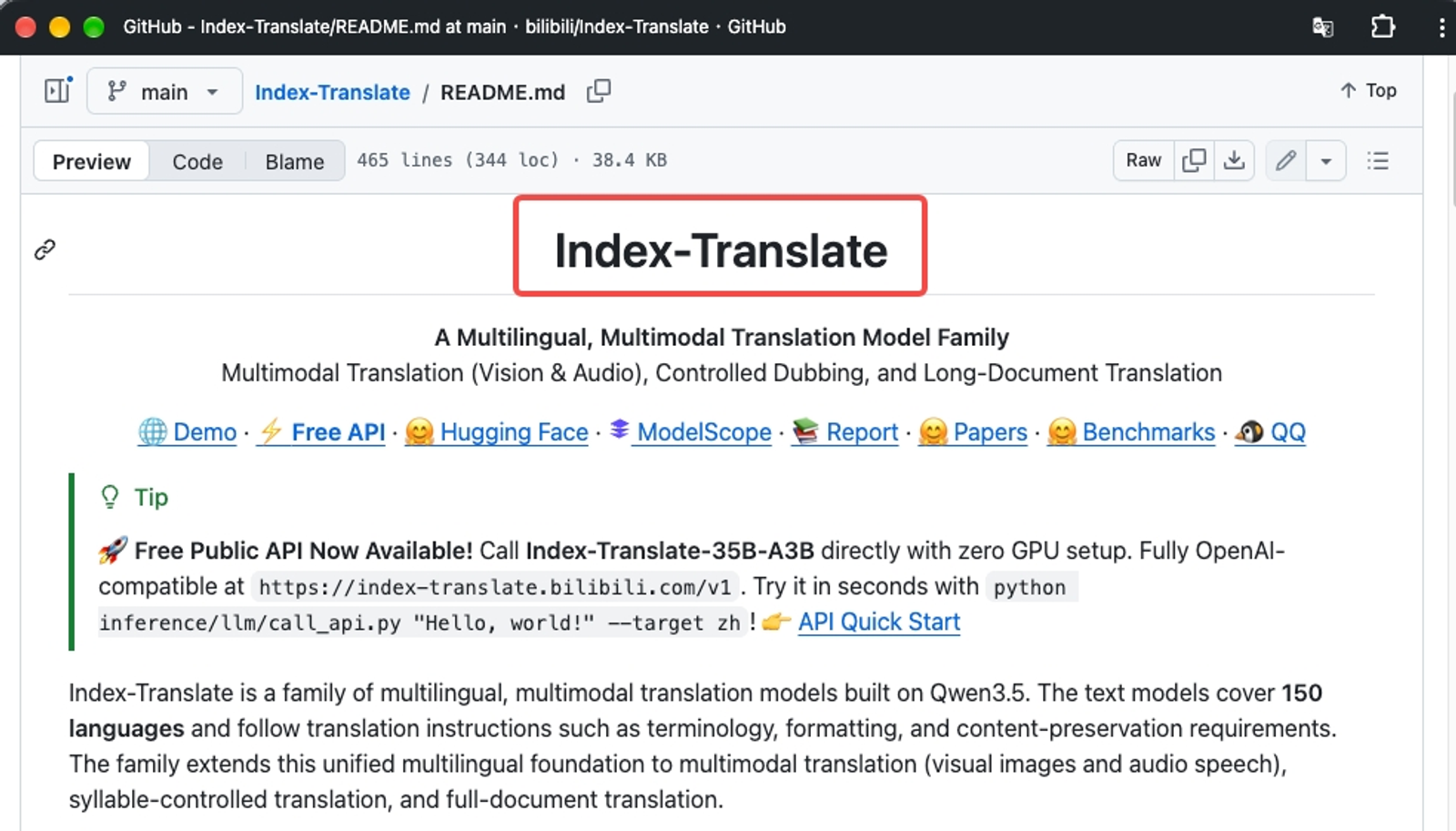Open the browser three-dot menu
This screenshot has height=831, width=1456.
point(1441,26)
